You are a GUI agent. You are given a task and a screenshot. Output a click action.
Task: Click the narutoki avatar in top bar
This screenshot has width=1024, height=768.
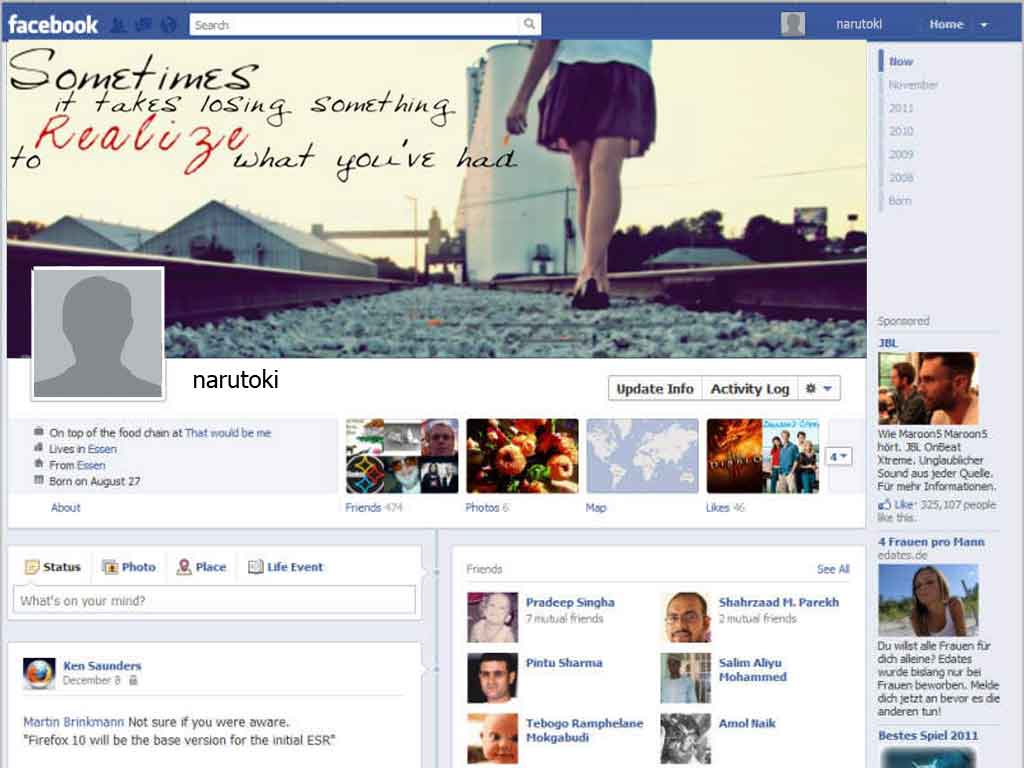point(793,25)
